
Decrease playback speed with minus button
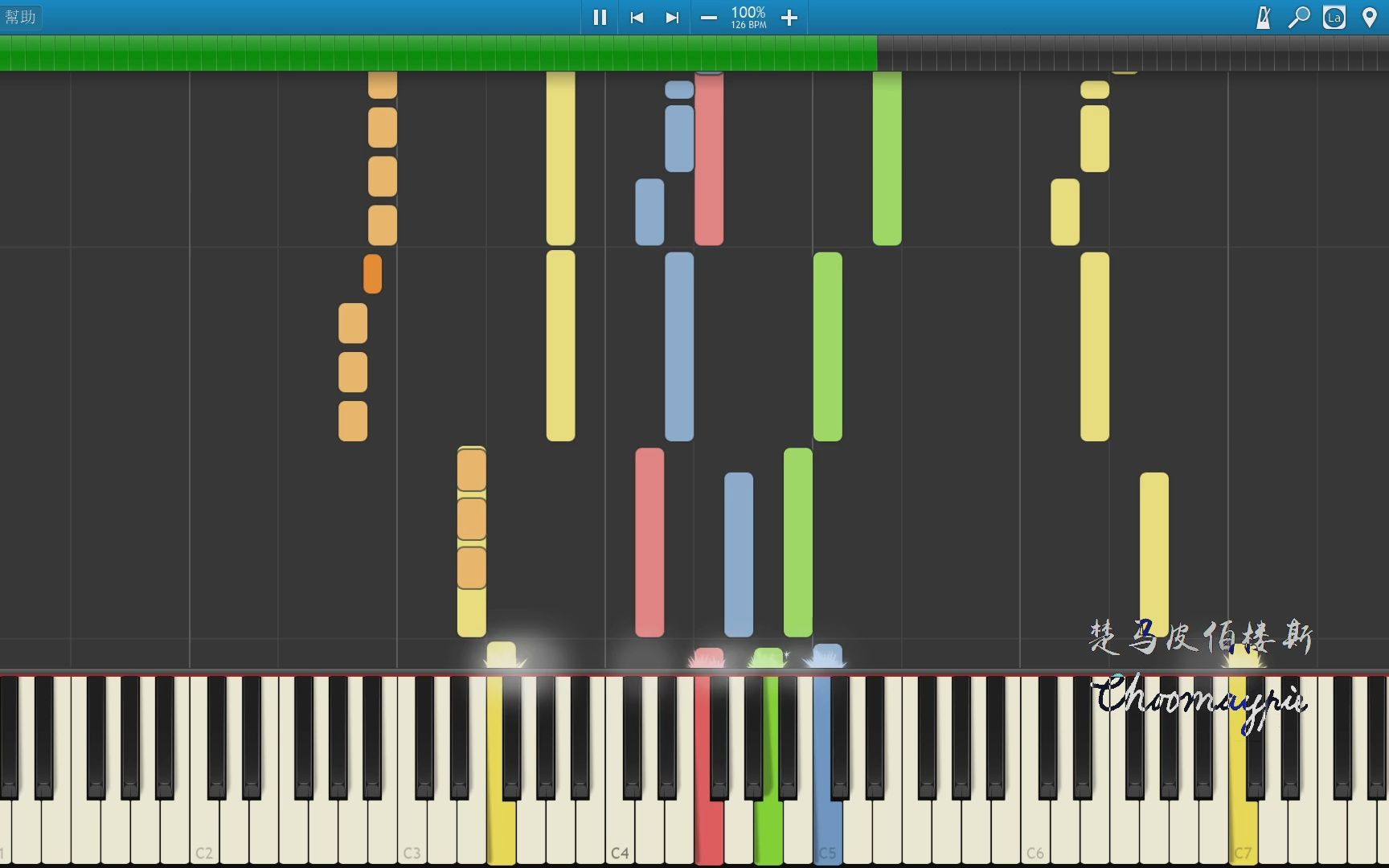[708, 18]
